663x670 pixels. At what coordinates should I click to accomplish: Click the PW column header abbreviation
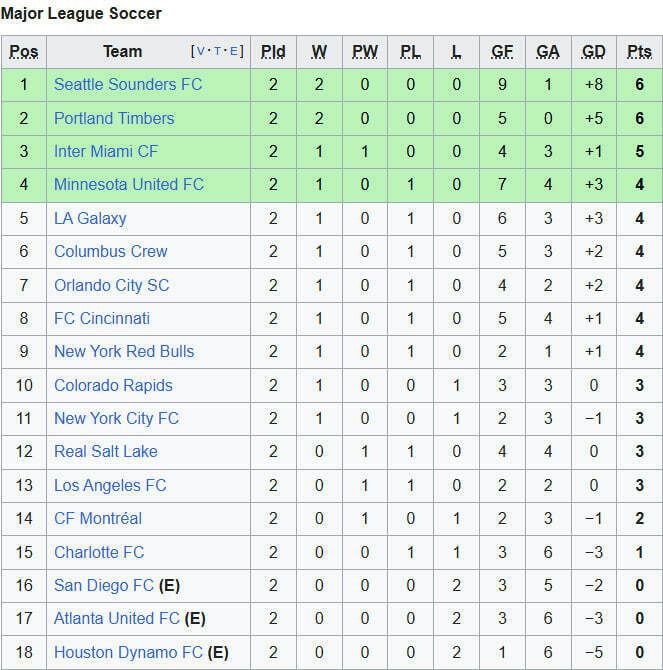pyautogui.click(x=365, y=52)
